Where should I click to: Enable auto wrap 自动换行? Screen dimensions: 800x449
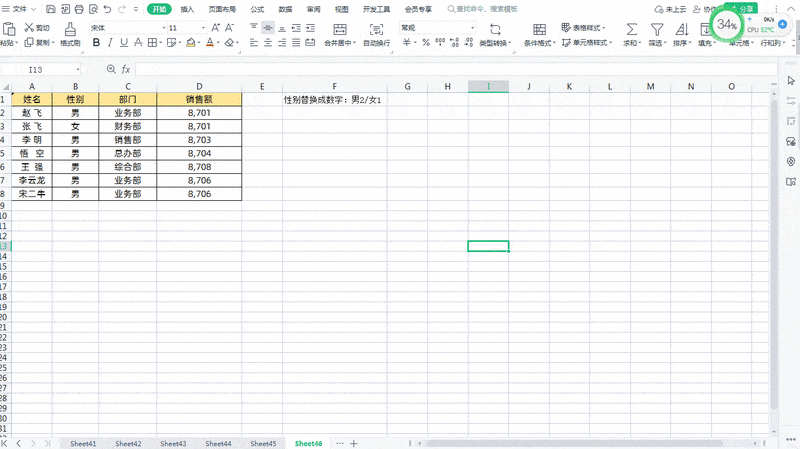click(x=377, y=34)
